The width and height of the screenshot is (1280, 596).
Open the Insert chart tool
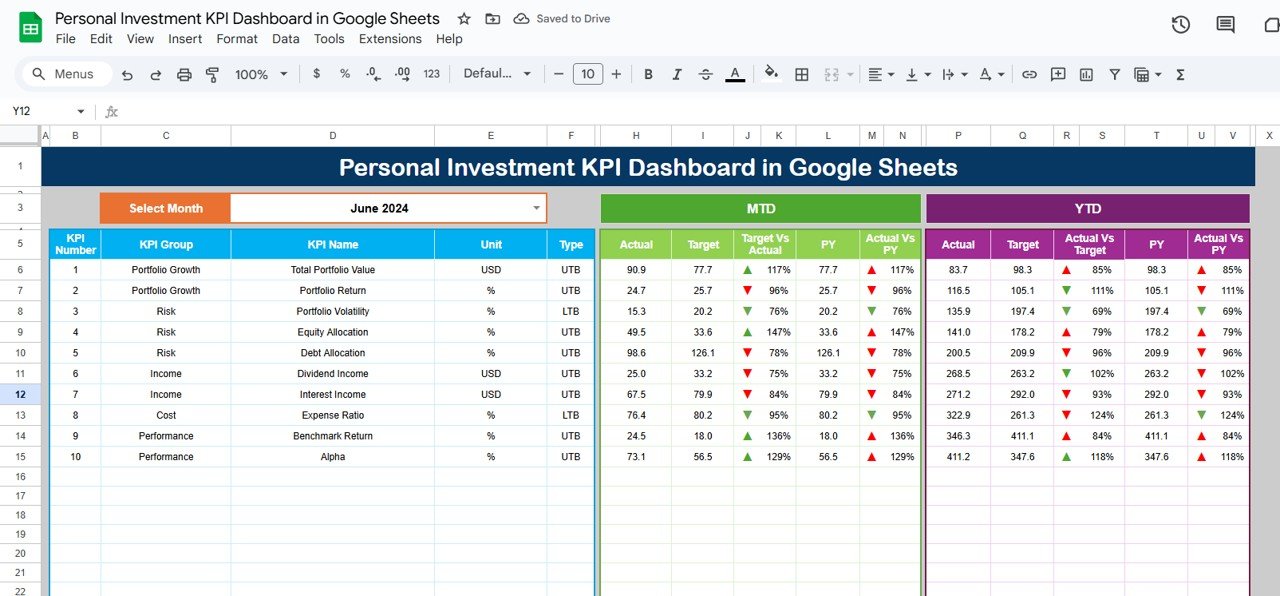(x=1086, y=74)
